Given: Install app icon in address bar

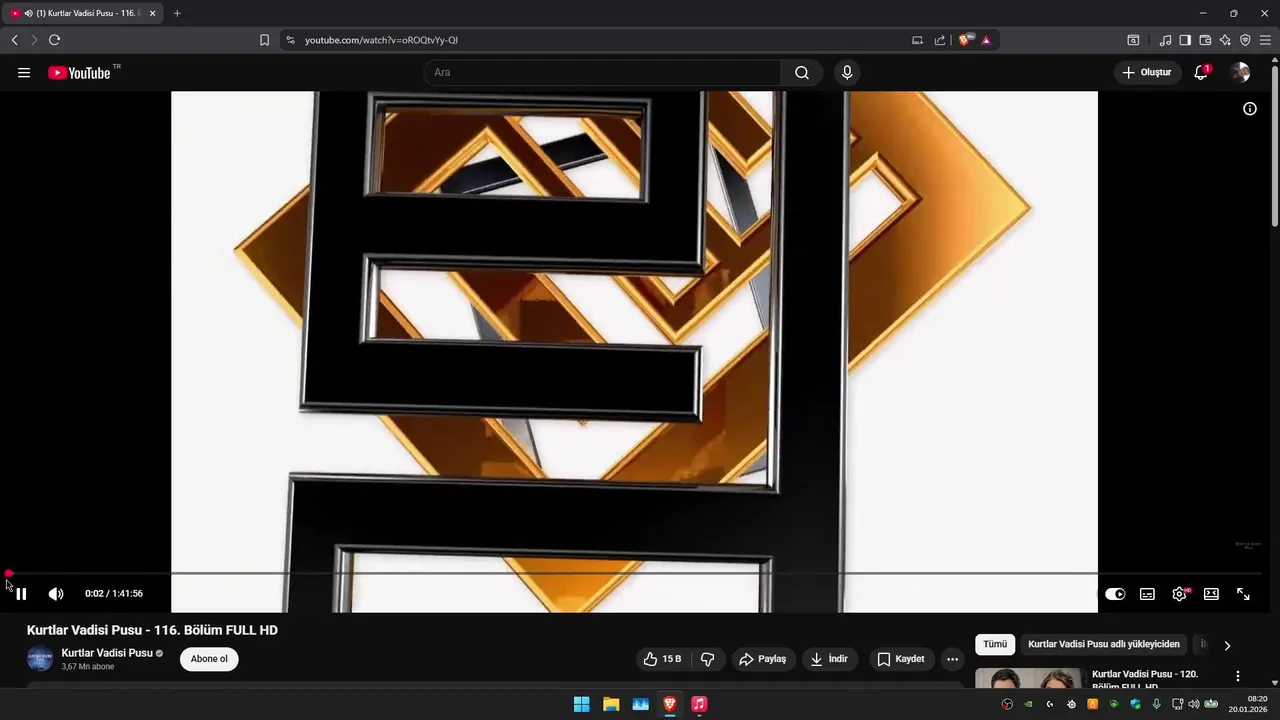Looking at the screenshot, I should [x=917, y=40].
